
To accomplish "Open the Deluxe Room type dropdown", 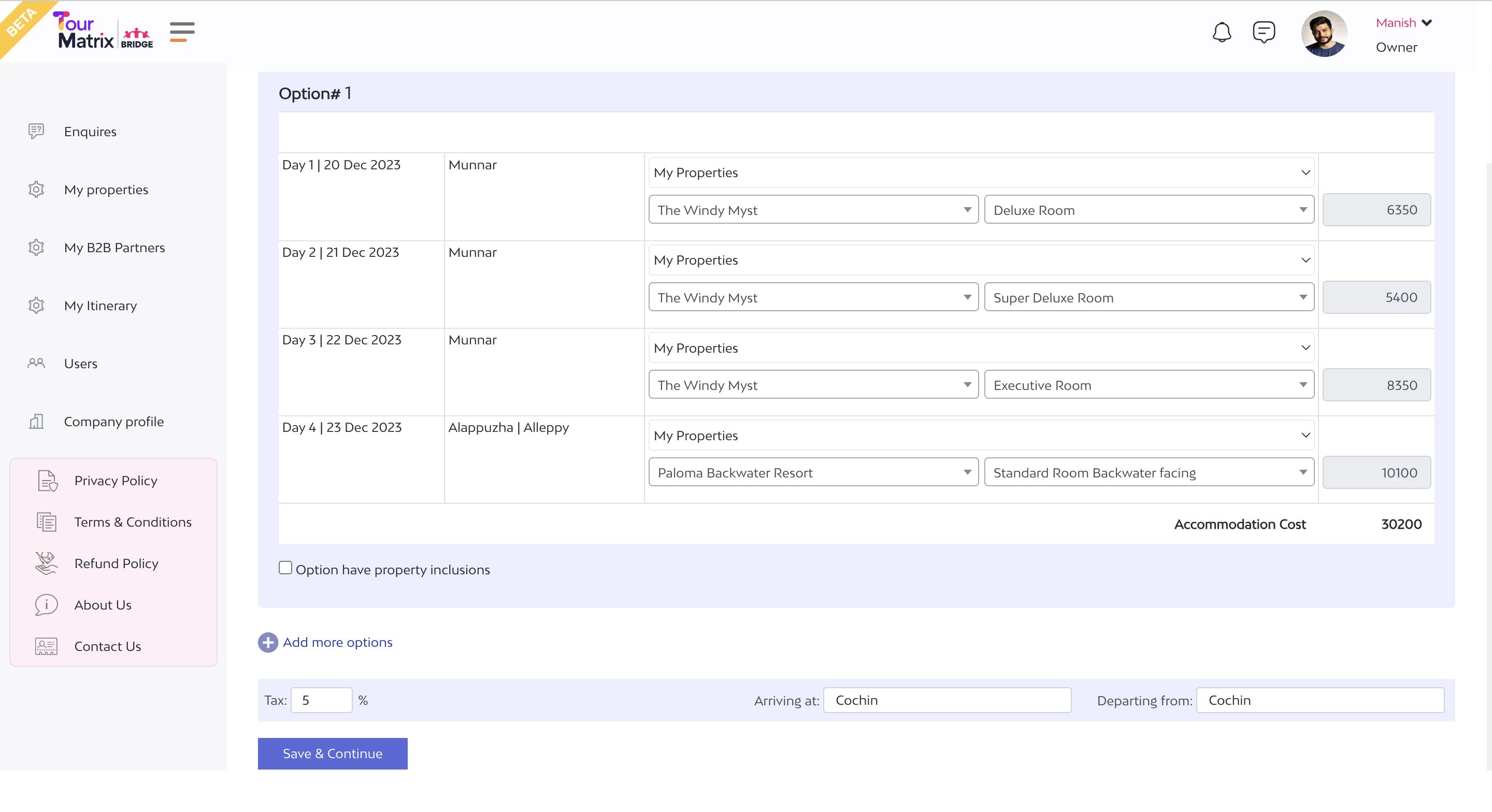I will 1149,210.
